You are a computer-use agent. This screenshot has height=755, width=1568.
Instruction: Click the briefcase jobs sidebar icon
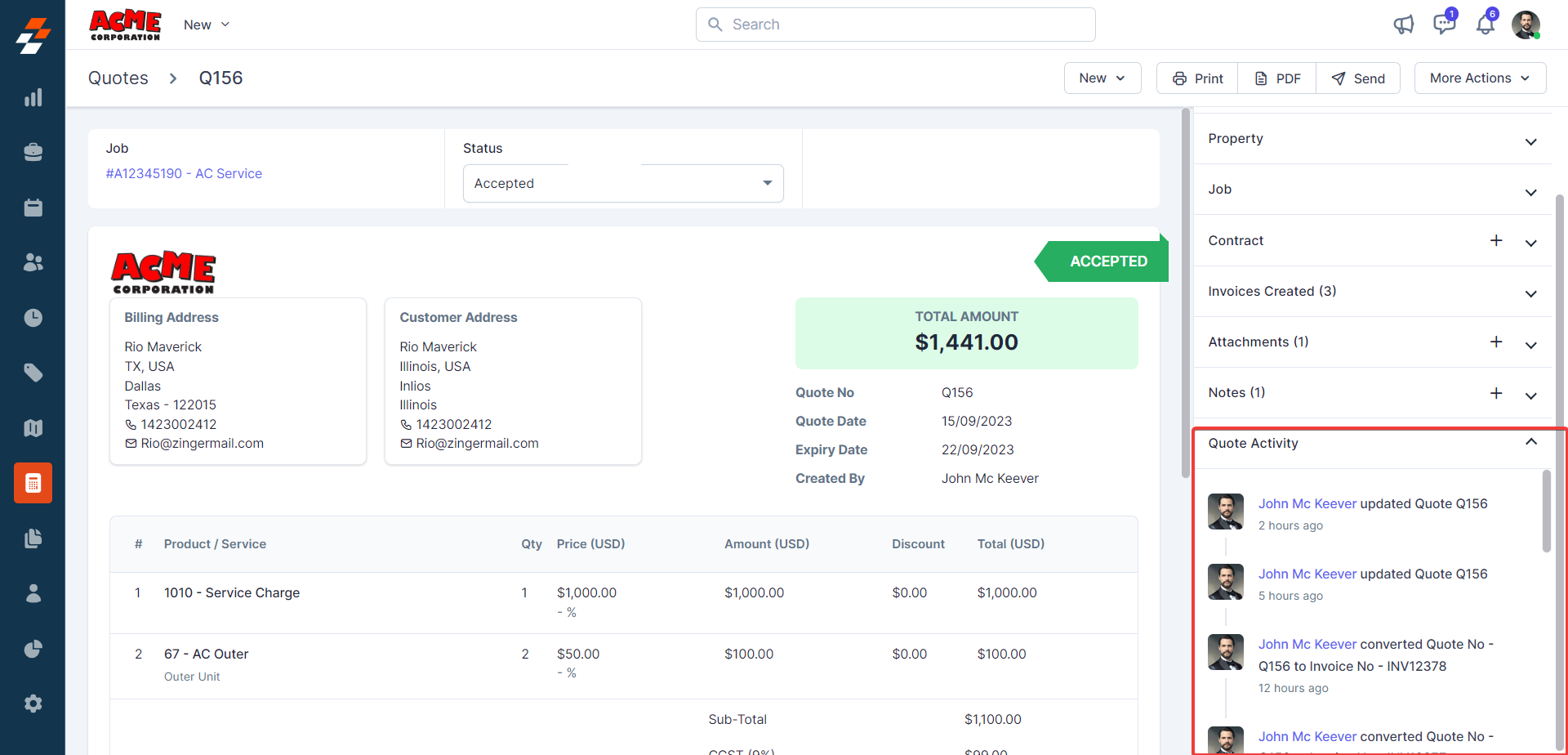[x=33, y=152]
